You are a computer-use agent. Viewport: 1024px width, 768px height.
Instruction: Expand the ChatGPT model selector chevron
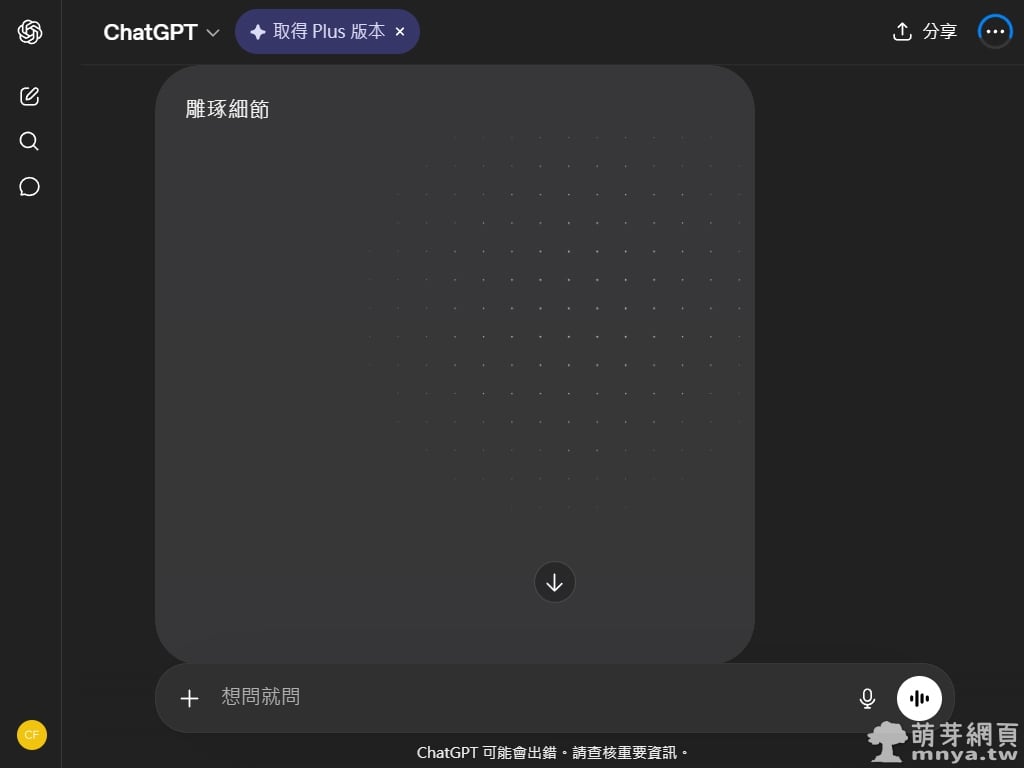(212, 33)
